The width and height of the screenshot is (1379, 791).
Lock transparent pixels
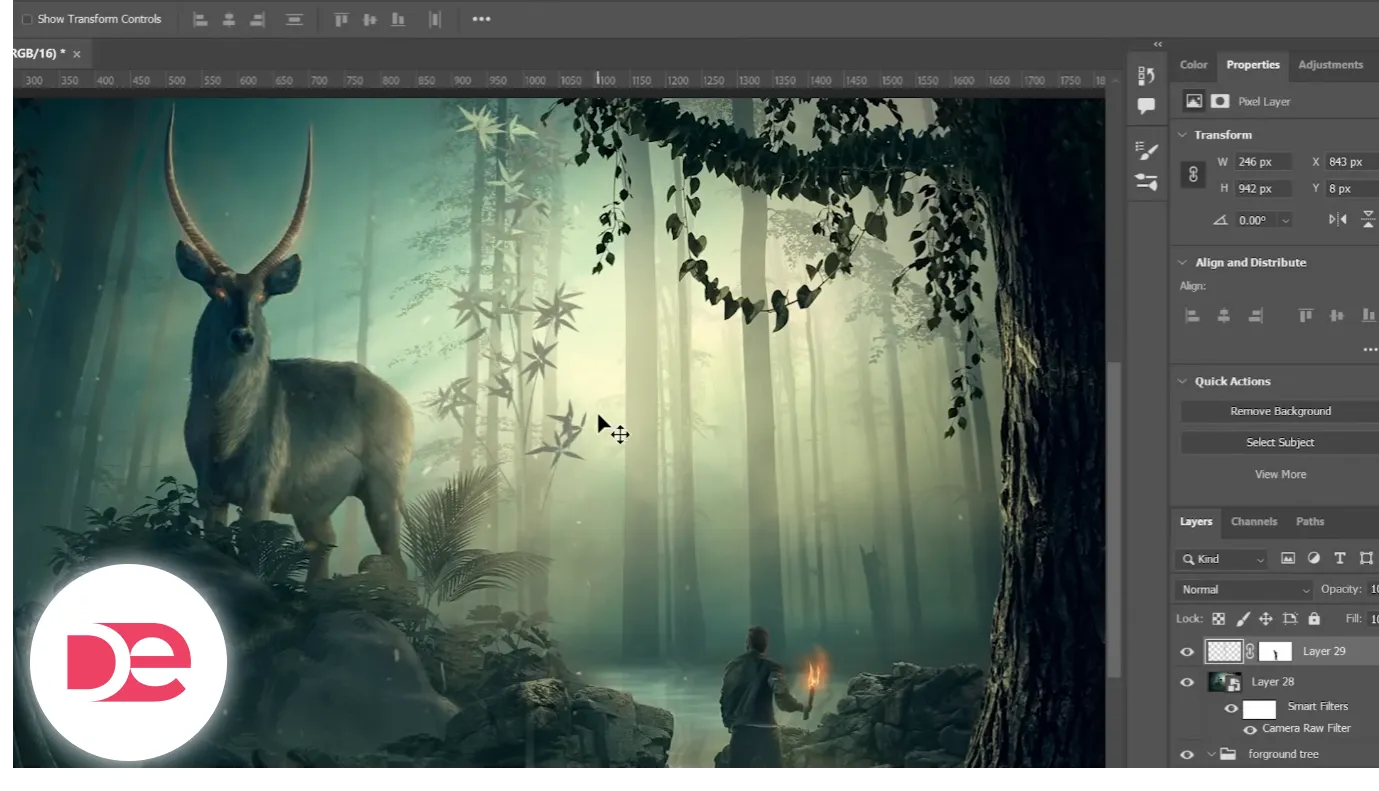coord(1218,619)
